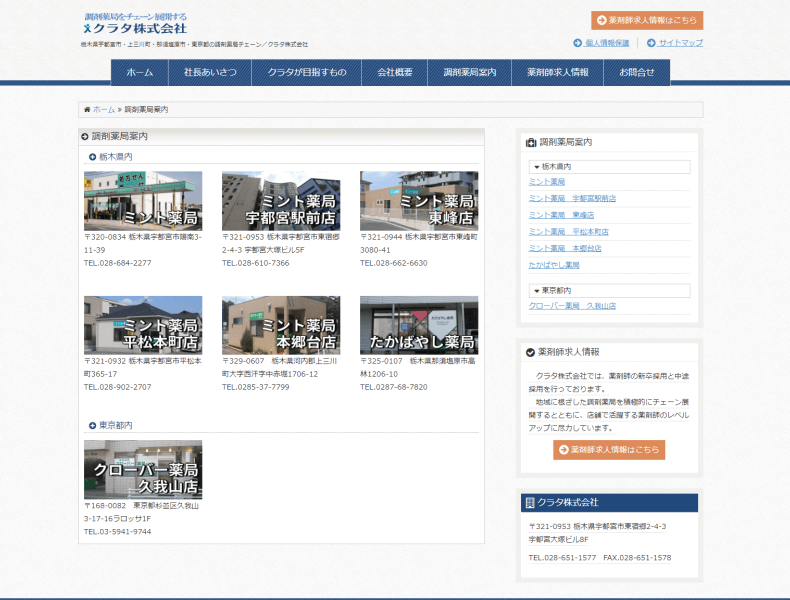Collapse the 東京都内 list in sidebar
Viewport: 790px width, 600px height.
536,290
